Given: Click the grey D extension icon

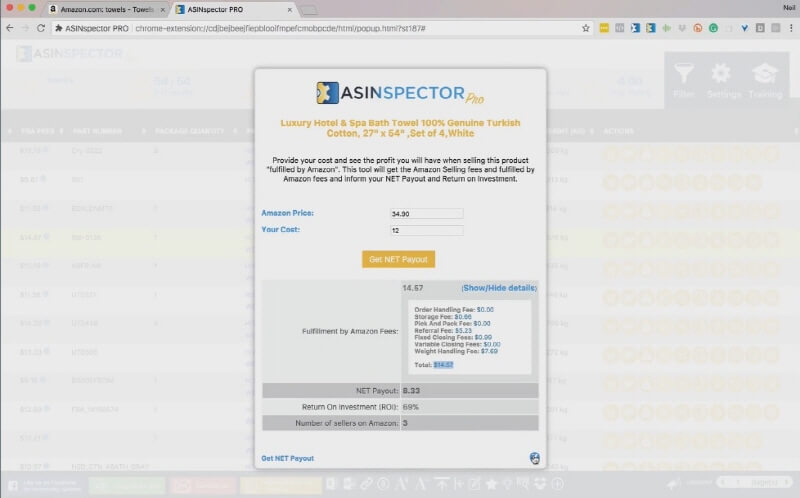Looking at the screenshot, I should pyautogui.click(x=760, y=28).
